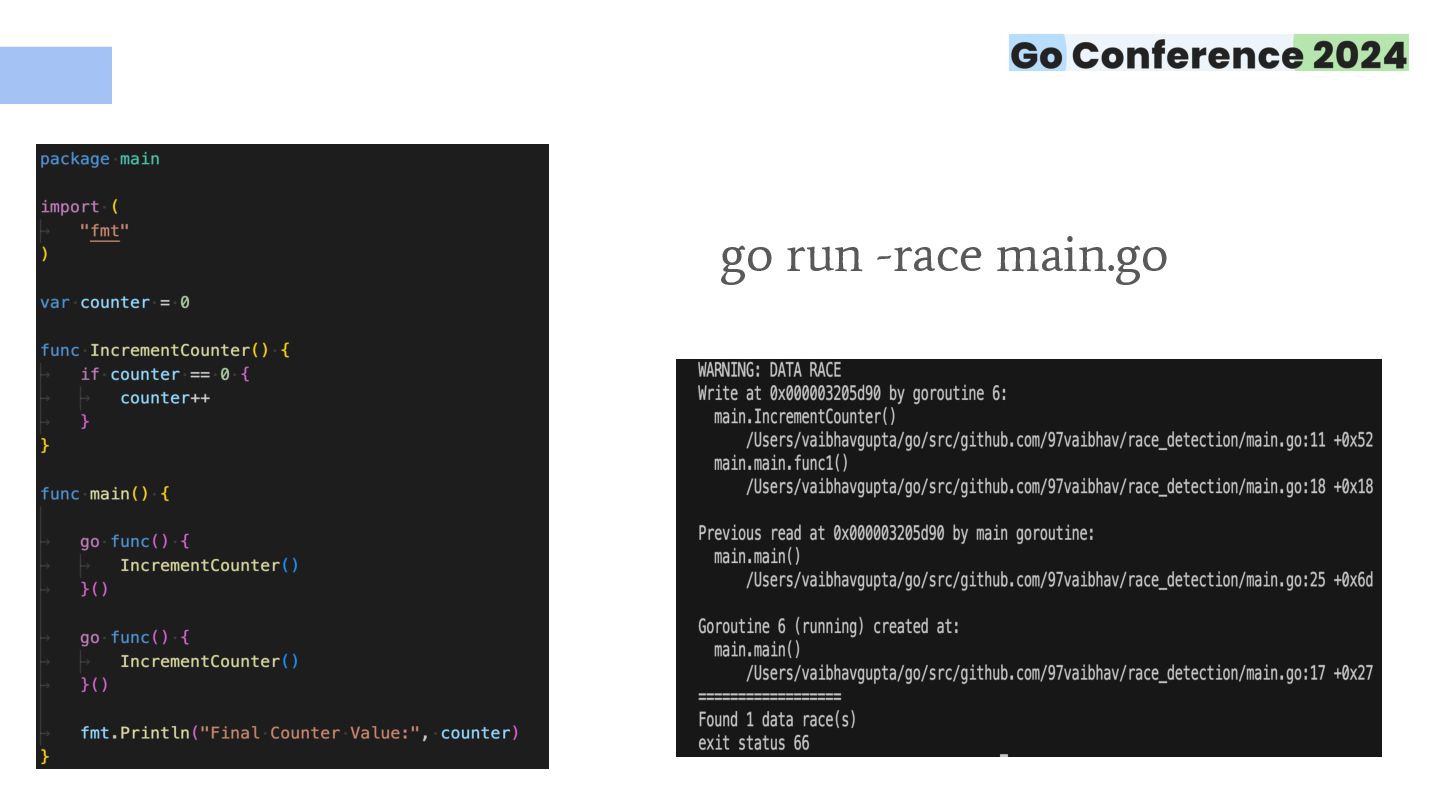Screen dimensions: 1440x810
Task: Click the path ending 'main.go:11 +0x52'
Action: (1059, 440)
